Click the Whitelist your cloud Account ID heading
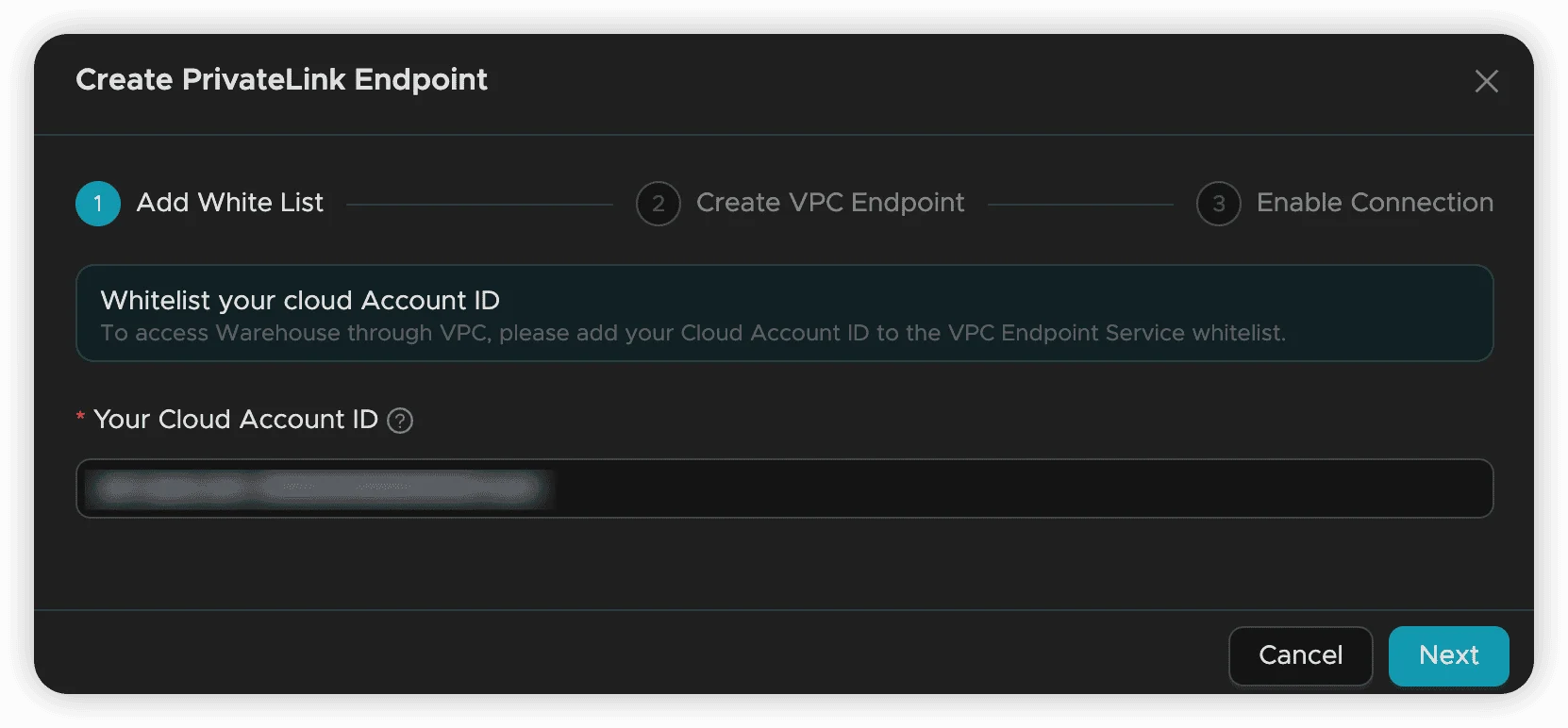Viewport: 1568px width, 728px height. 300,300
